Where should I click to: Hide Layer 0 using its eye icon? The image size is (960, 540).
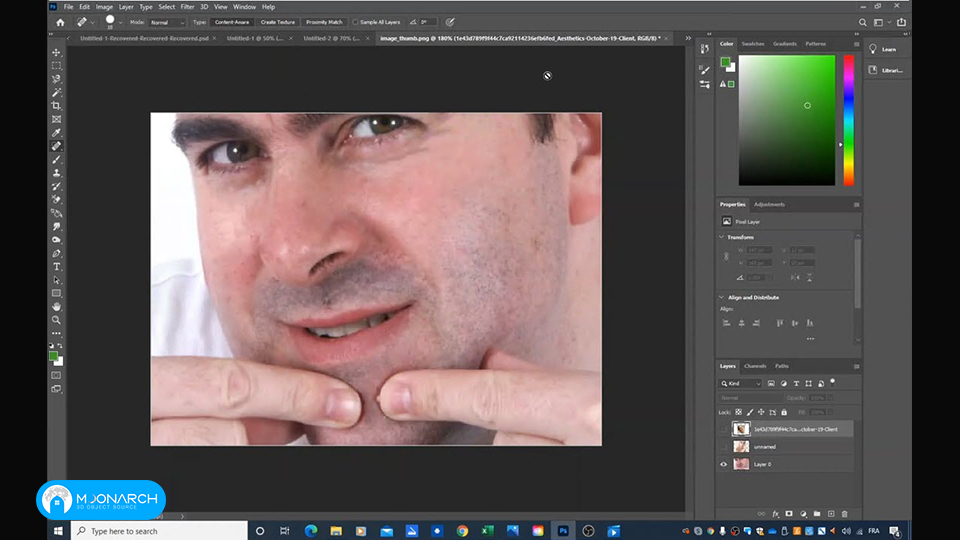coord(724,464)
